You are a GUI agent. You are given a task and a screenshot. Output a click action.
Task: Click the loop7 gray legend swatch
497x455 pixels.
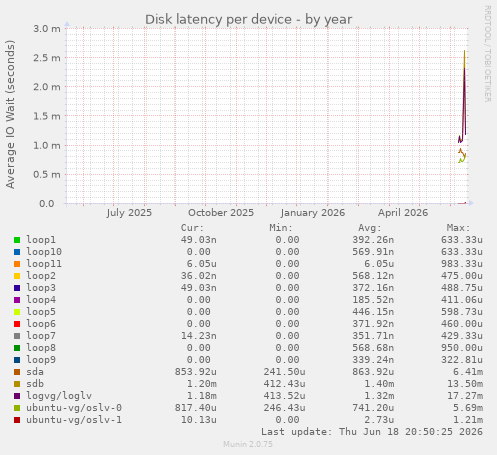point(17,336)
